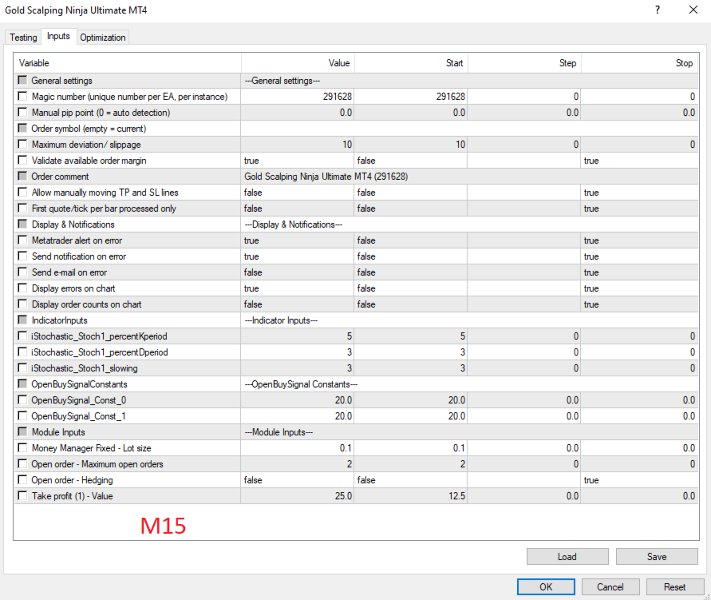This screenshot has height=600, width=711.
Task: Tick the Magic number checkbox
Action: (x=22, y=96)
